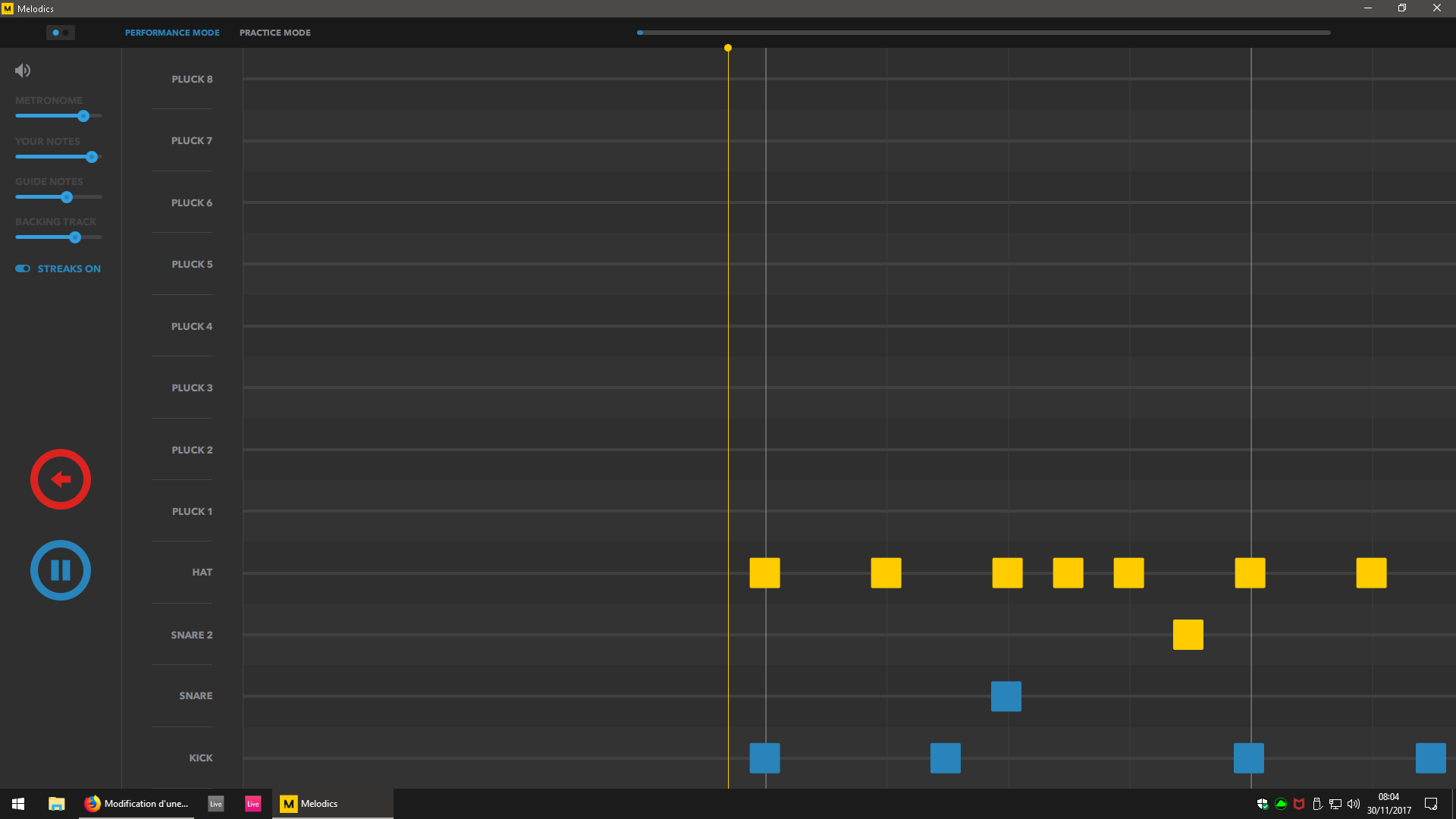Open the pink Ableton Live taskbar icon

(x=253, y=804)
